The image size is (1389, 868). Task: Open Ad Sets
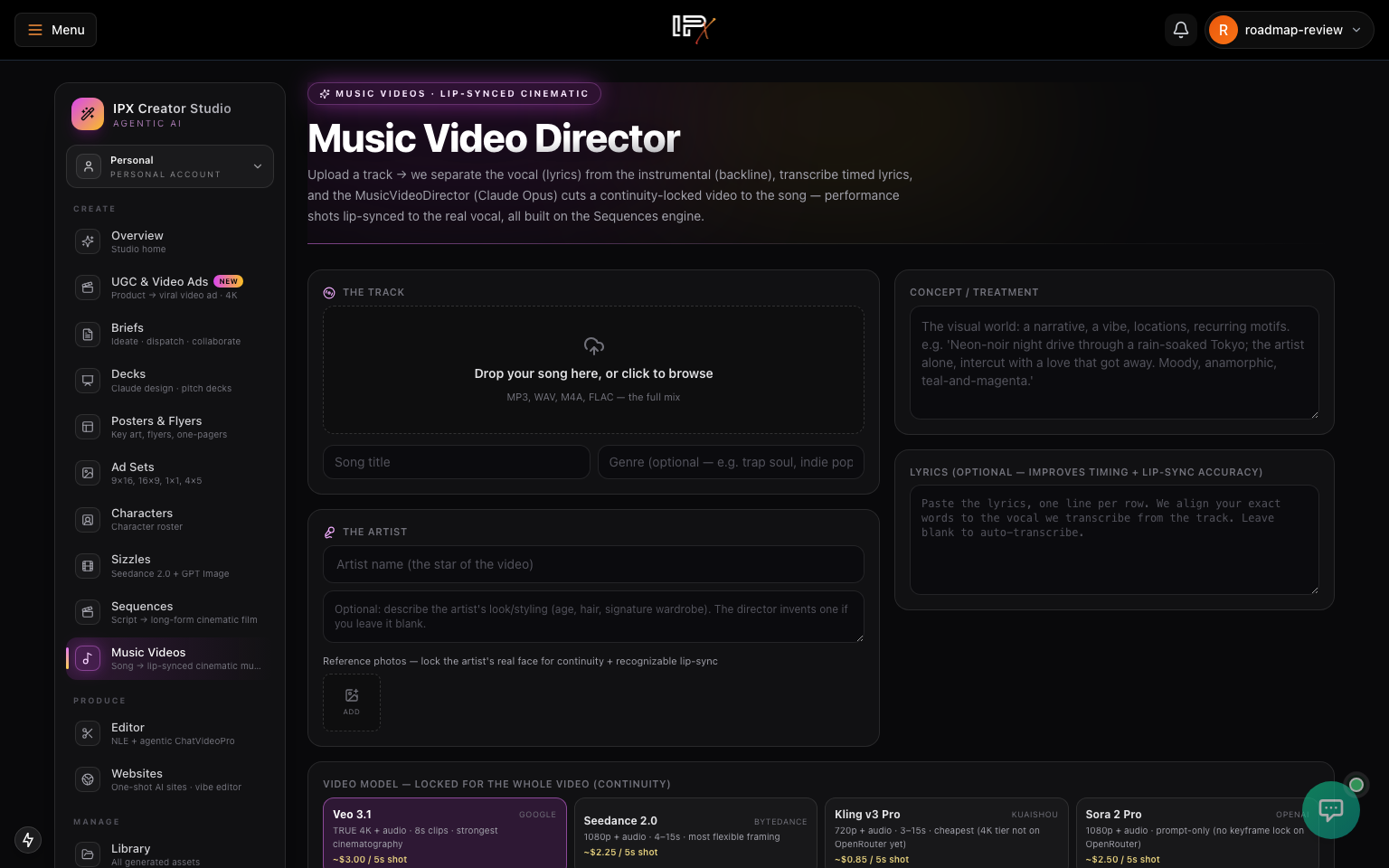(170, 473)
